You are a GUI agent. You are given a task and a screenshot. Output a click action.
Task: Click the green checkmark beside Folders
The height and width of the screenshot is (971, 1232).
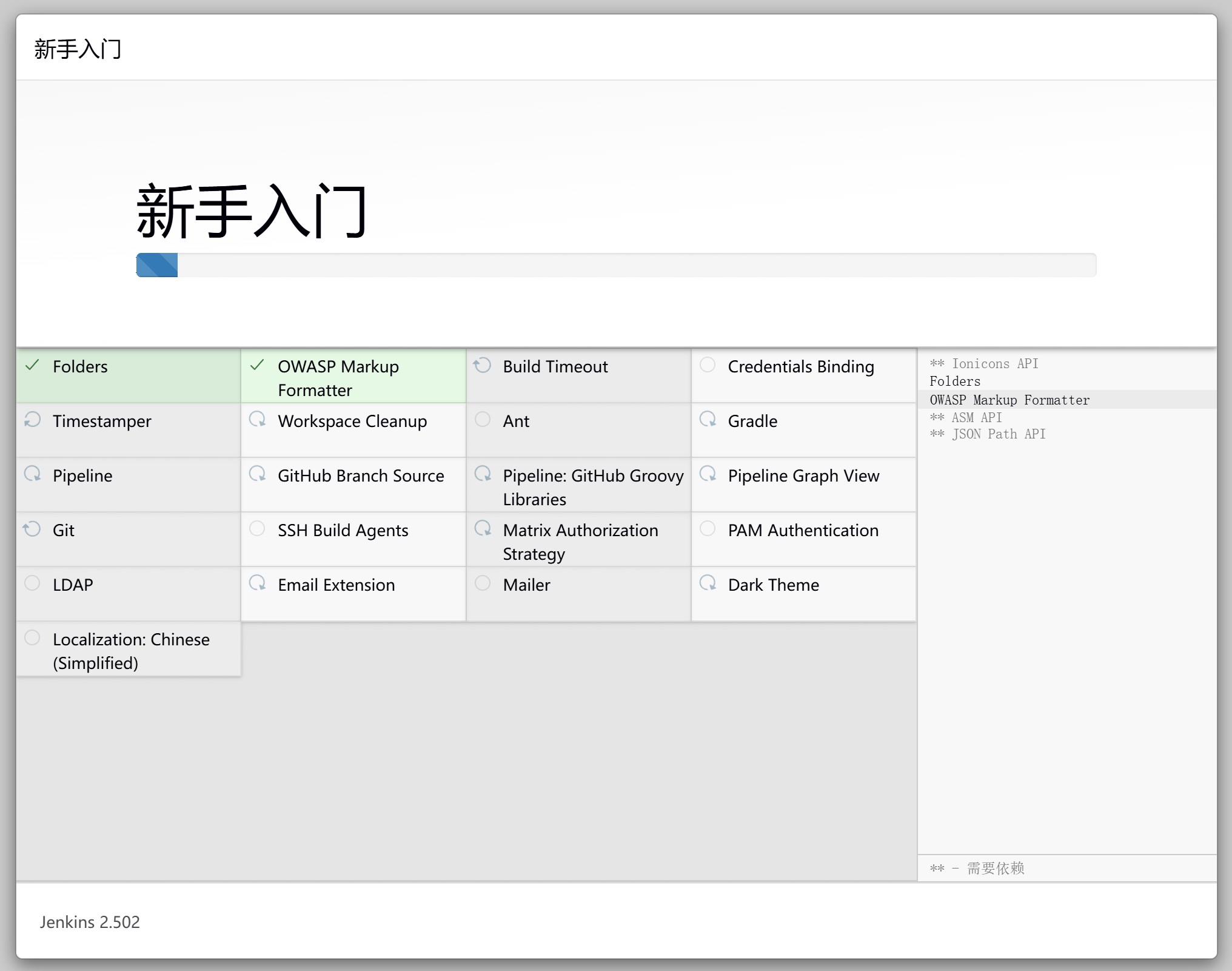point(32,365)
